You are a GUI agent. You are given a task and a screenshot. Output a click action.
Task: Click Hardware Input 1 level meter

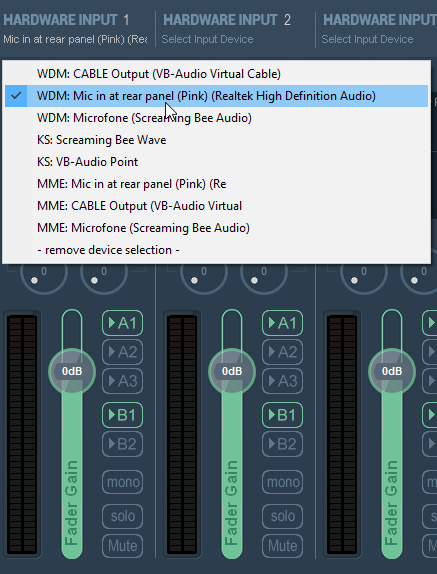(22, 434)
